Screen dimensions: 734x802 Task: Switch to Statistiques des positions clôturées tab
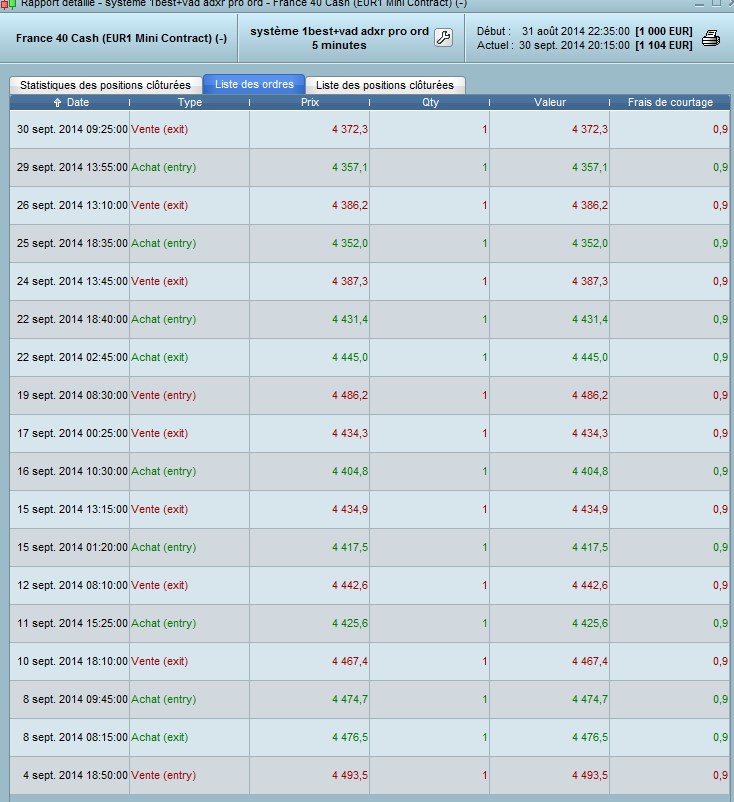click(105, 85)
